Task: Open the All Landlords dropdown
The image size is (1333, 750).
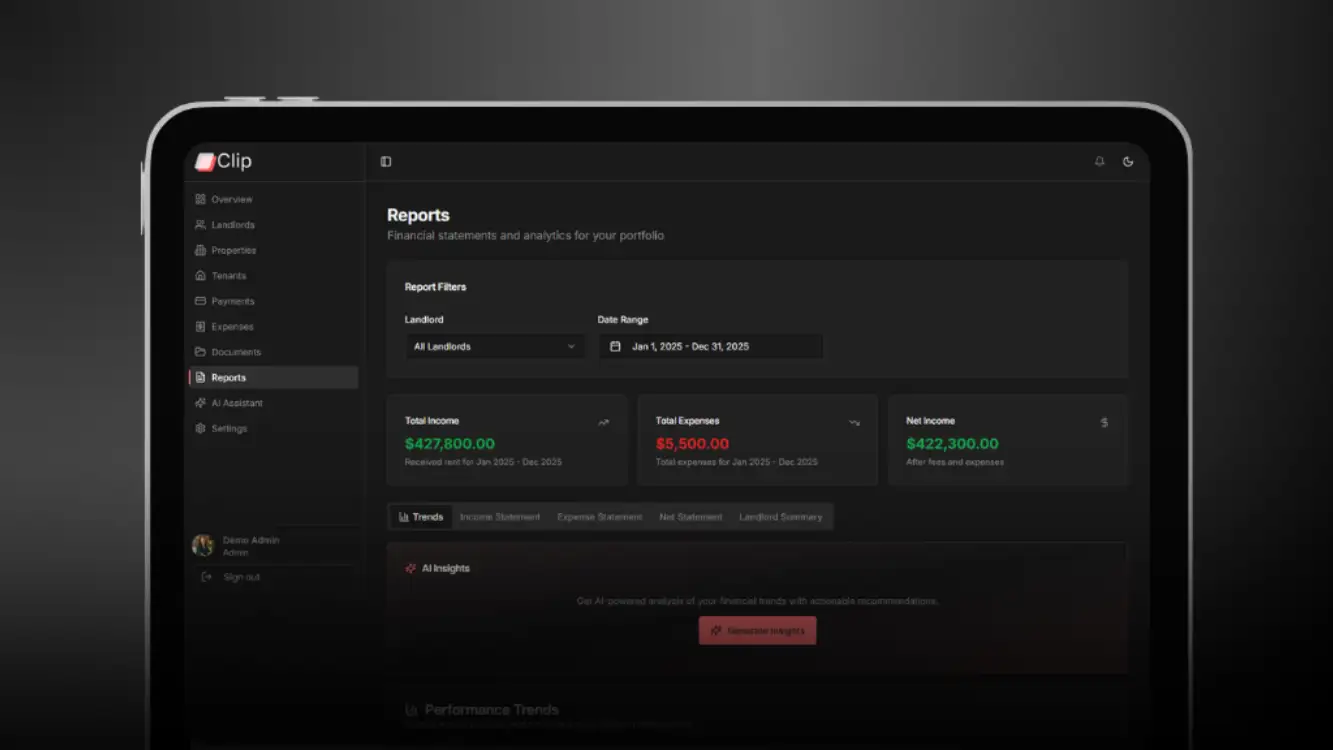Action: pyautogui.click(x=494, y=346)
